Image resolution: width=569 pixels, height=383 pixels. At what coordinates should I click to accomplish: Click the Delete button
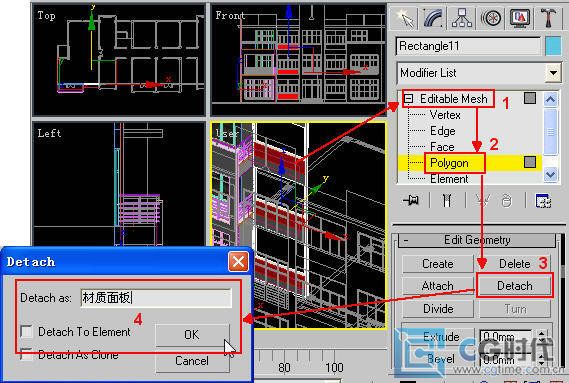coord(515,264)
